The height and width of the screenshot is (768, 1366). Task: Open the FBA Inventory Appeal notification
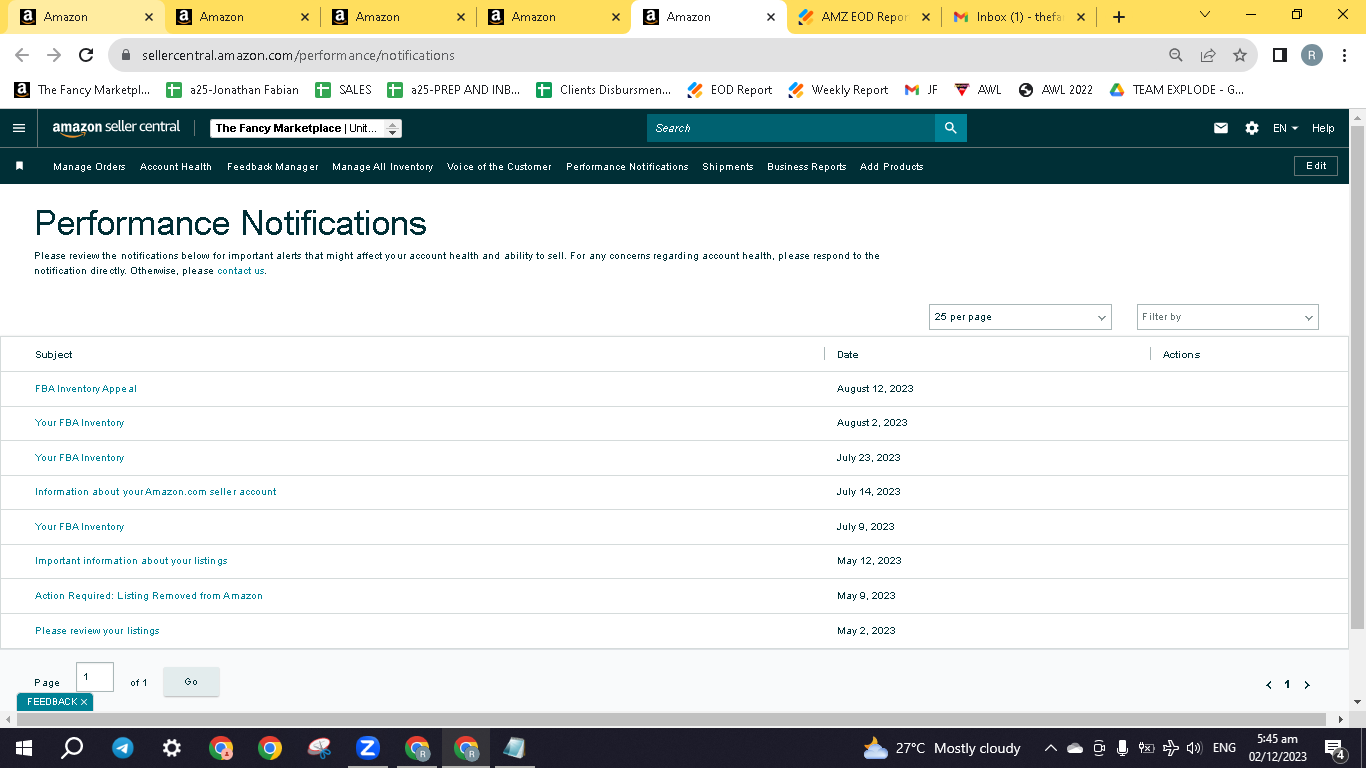pyautogui.click(x=86, y=389)
